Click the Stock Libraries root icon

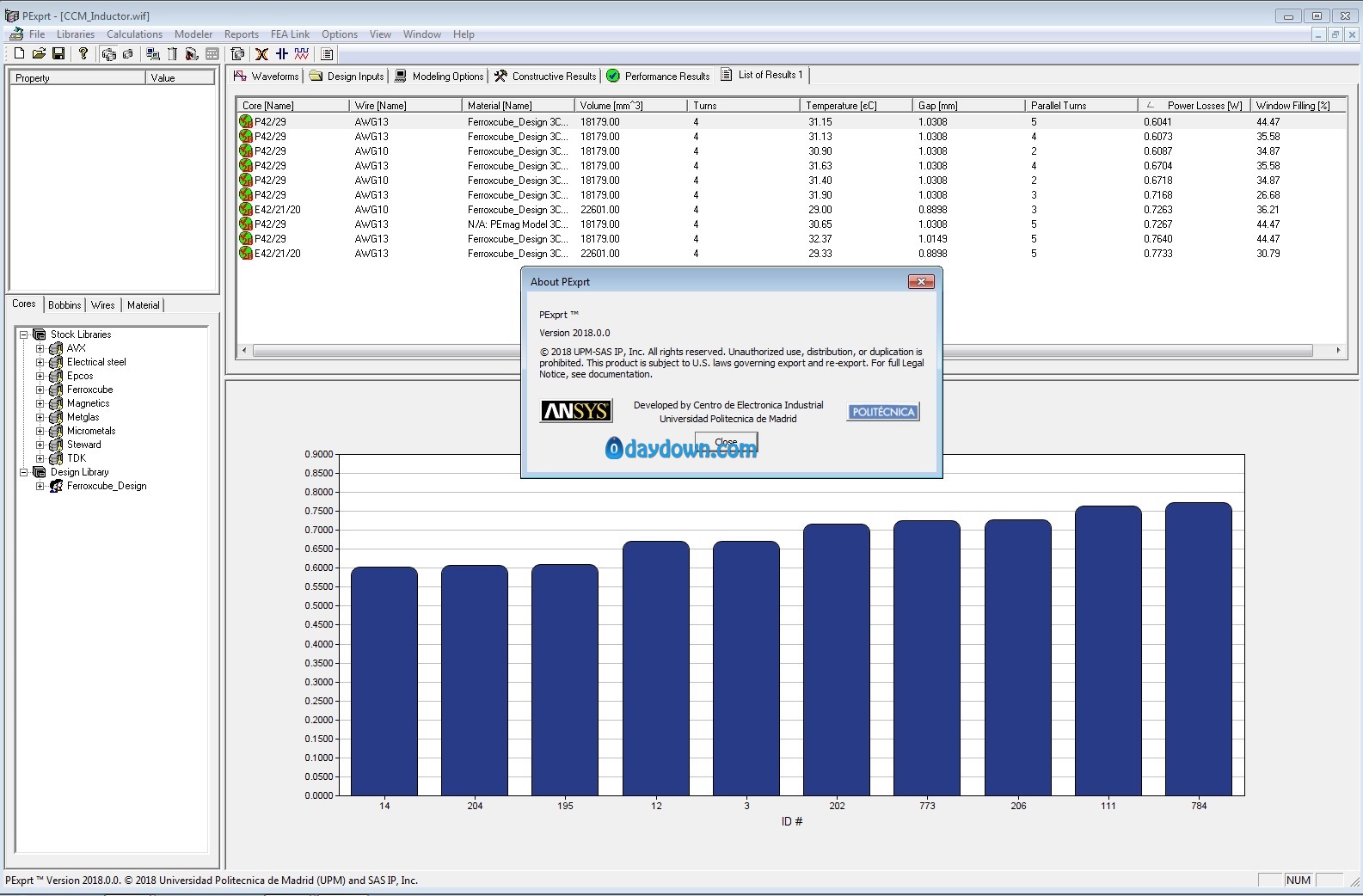(x=40, y=334)
